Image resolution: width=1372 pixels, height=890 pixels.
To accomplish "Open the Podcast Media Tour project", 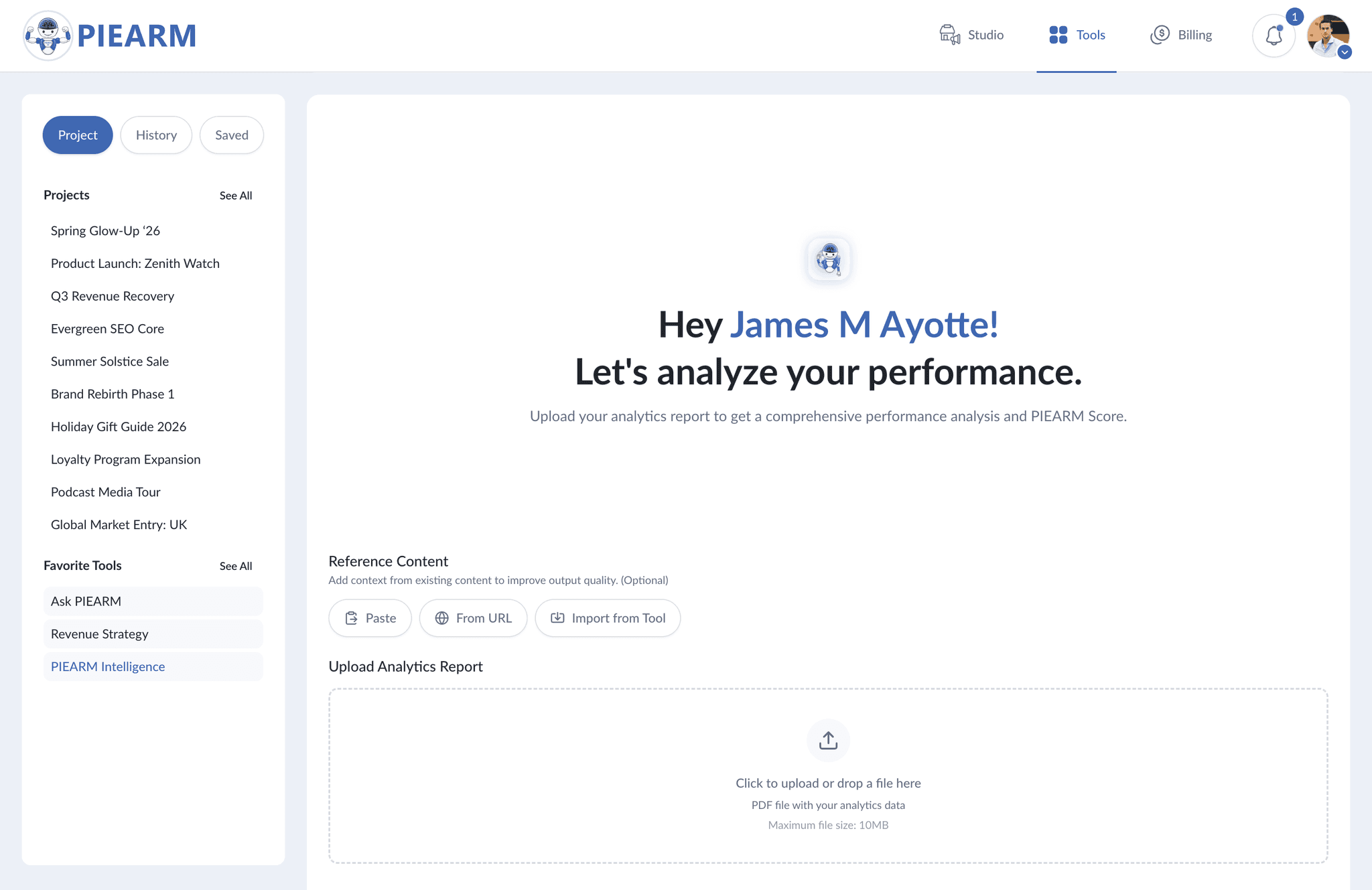I will (x=106, y=492).
